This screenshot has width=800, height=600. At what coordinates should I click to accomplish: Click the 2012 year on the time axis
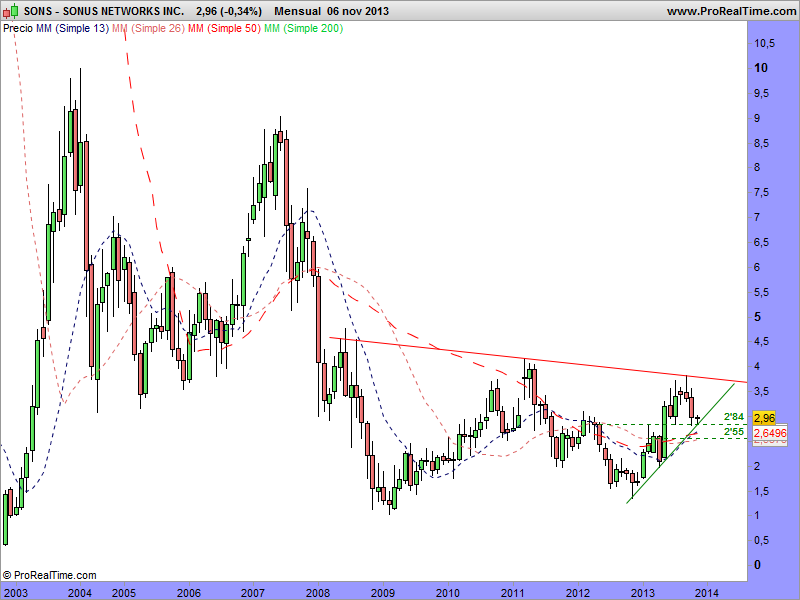[578, 593]
